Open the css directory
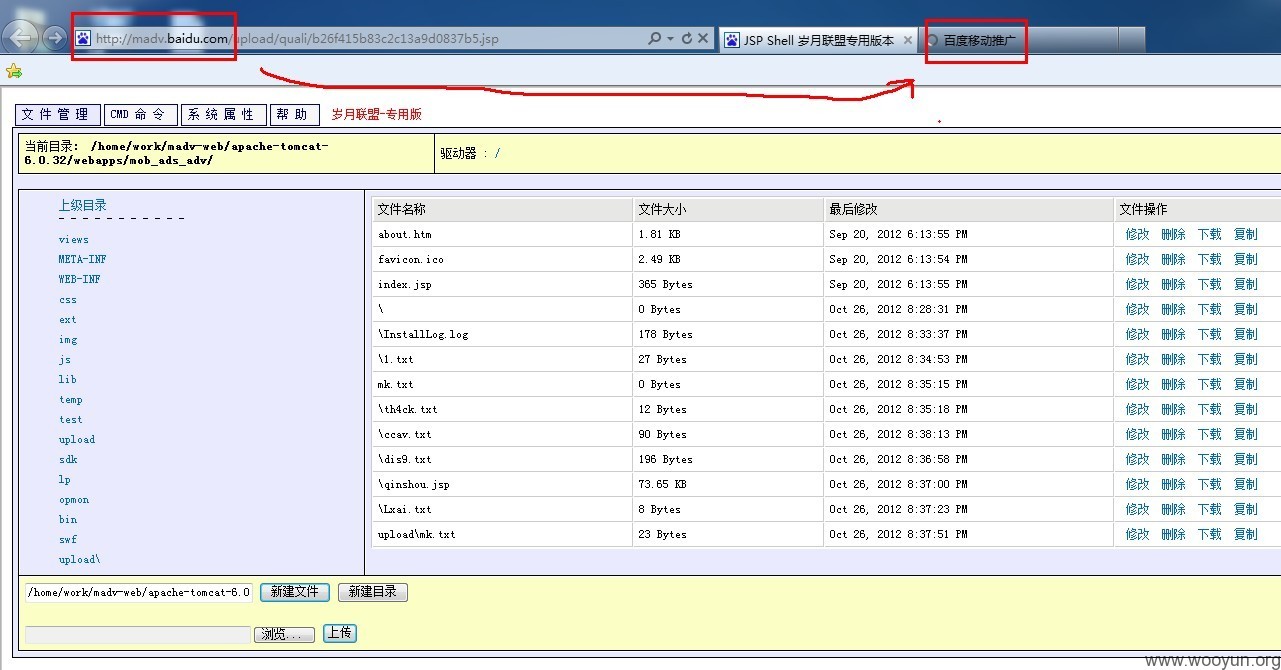Viewport: 1281px width, 670px height. point(67,299)
